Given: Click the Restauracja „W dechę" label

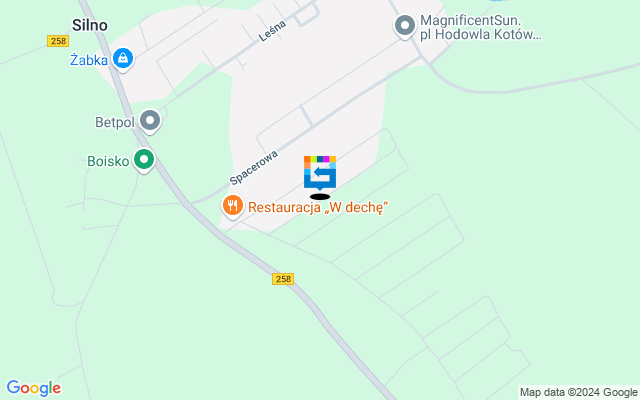Looking at the screenshot, I should [x=318, y=207].
